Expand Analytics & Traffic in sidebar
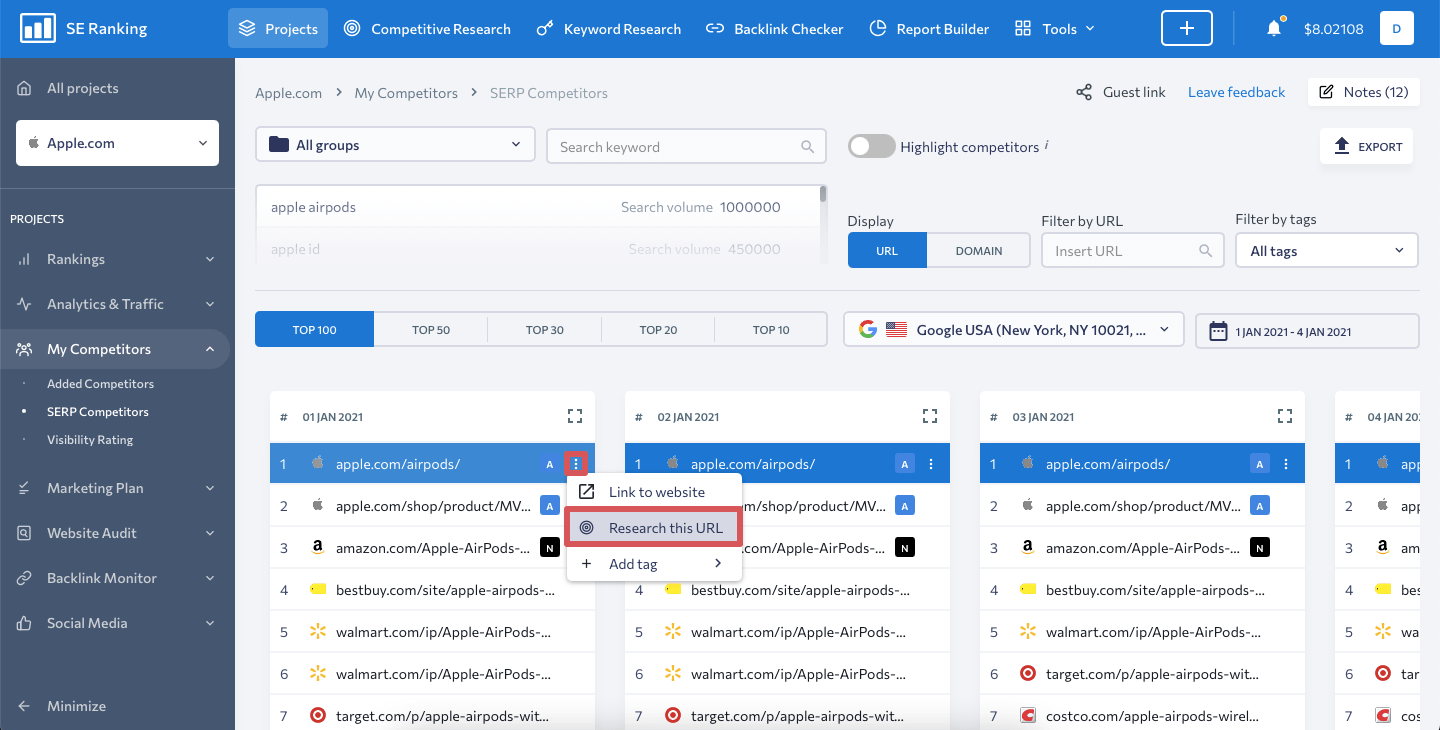The width and height of the screenshot is (1440, 730). point(115,304)
